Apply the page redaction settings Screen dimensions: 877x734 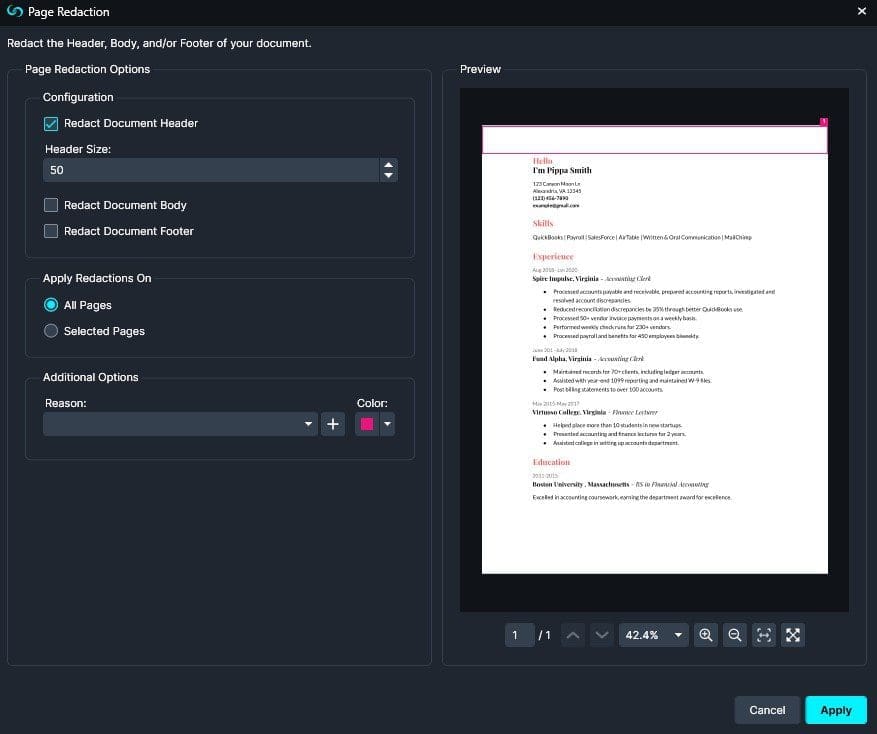point(836,710)
